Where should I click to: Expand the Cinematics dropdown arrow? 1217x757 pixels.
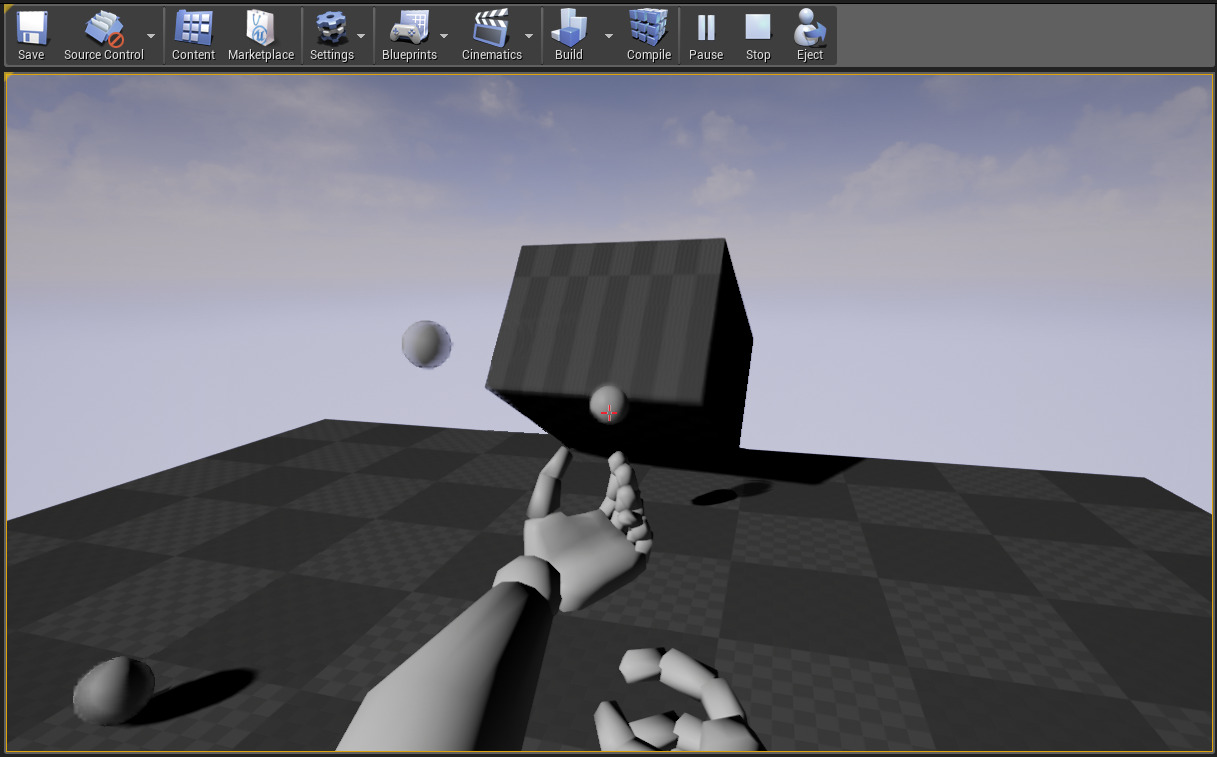click(529, 36)
